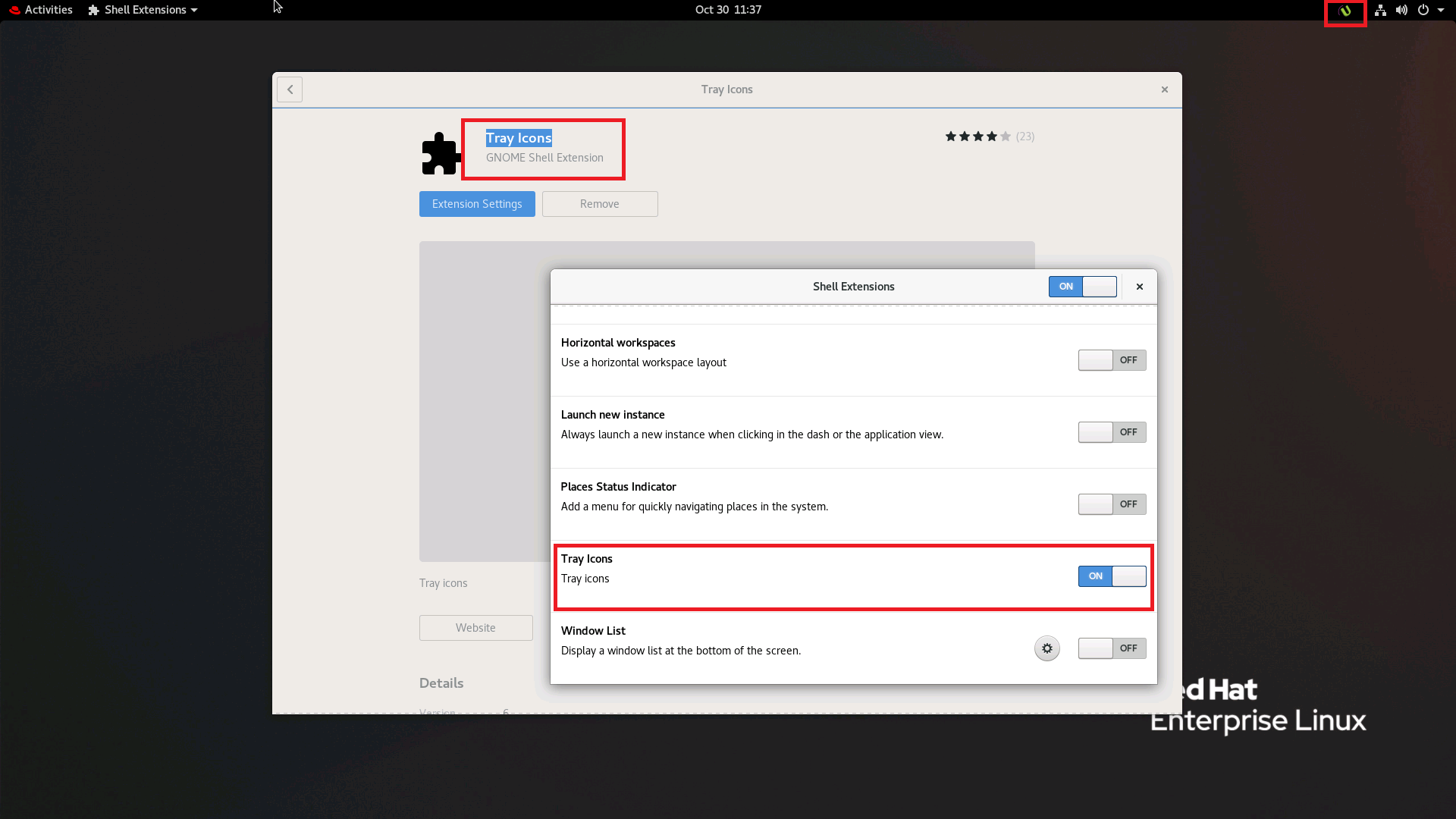Image resolution: width=1456 pixels, height=819 pixels.
Task: Close the Shell Extensions dialog
Action: [1139, 287]
